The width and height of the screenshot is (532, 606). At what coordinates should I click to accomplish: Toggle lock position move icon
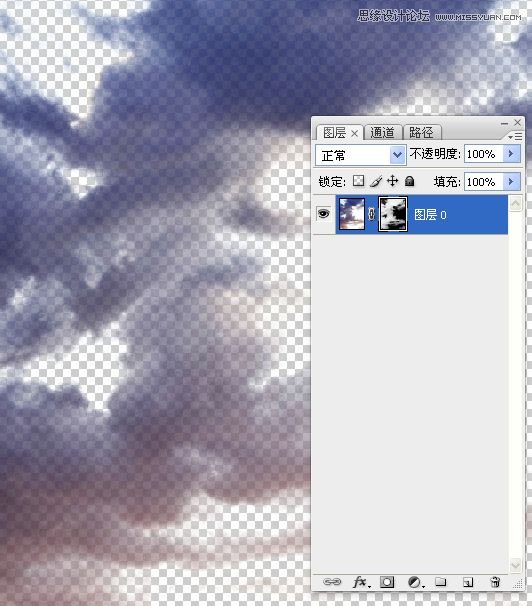(x=393, y=181)
